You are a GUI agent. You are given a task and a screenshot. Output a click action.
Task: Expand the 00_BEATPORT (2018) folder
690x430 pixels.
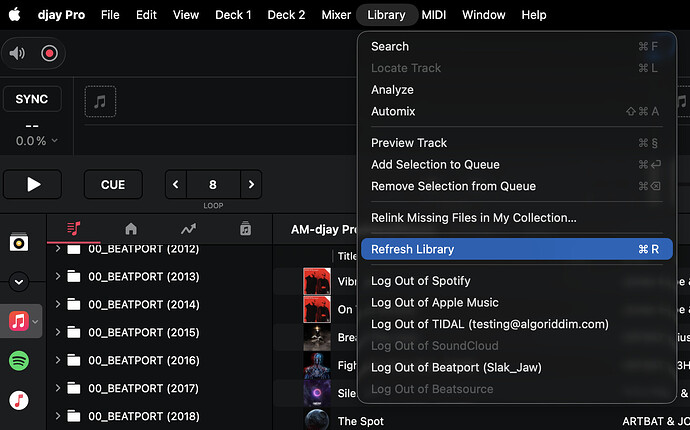(58, 416)
